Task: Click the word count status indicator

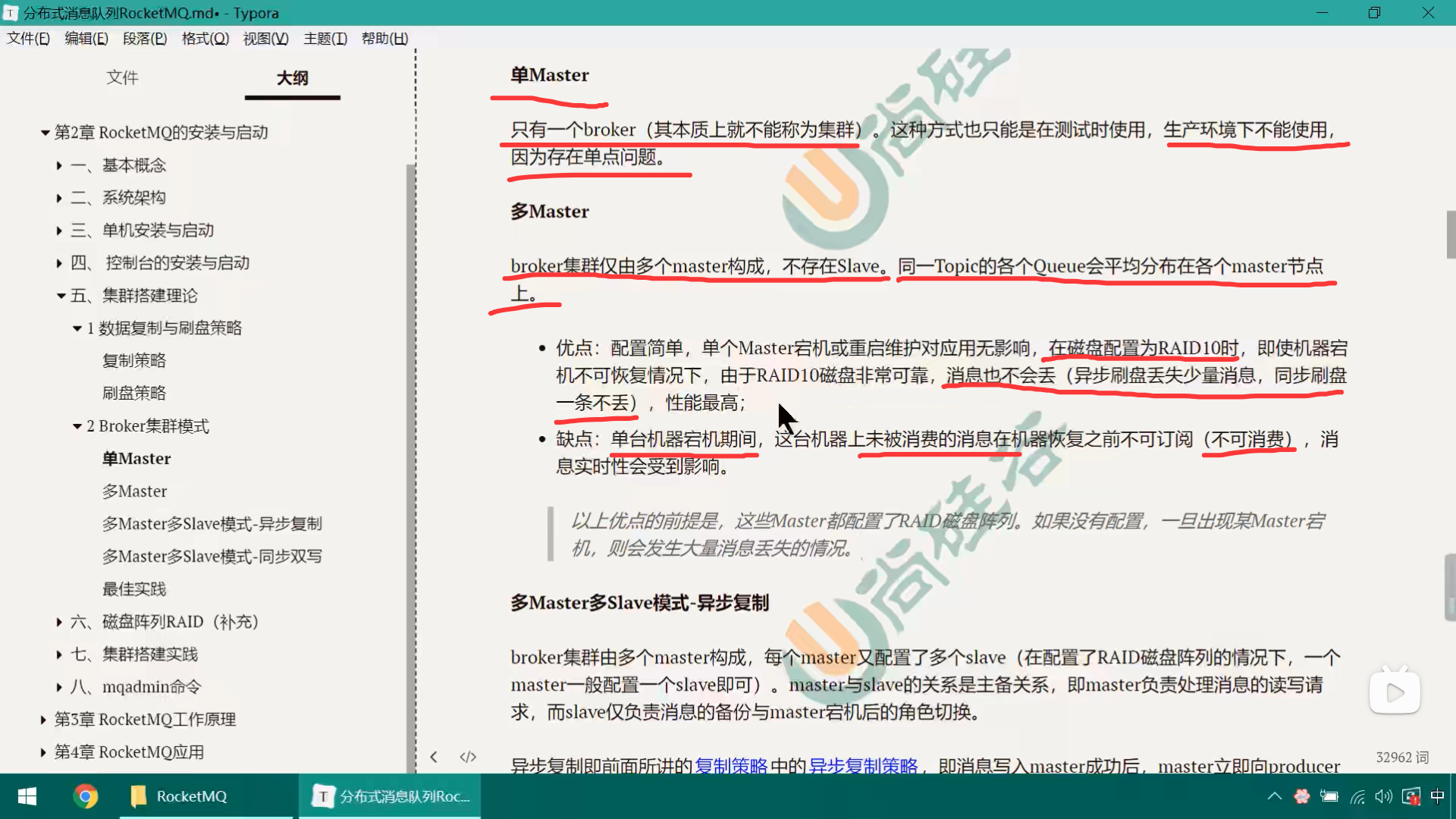Action: 1401,757
